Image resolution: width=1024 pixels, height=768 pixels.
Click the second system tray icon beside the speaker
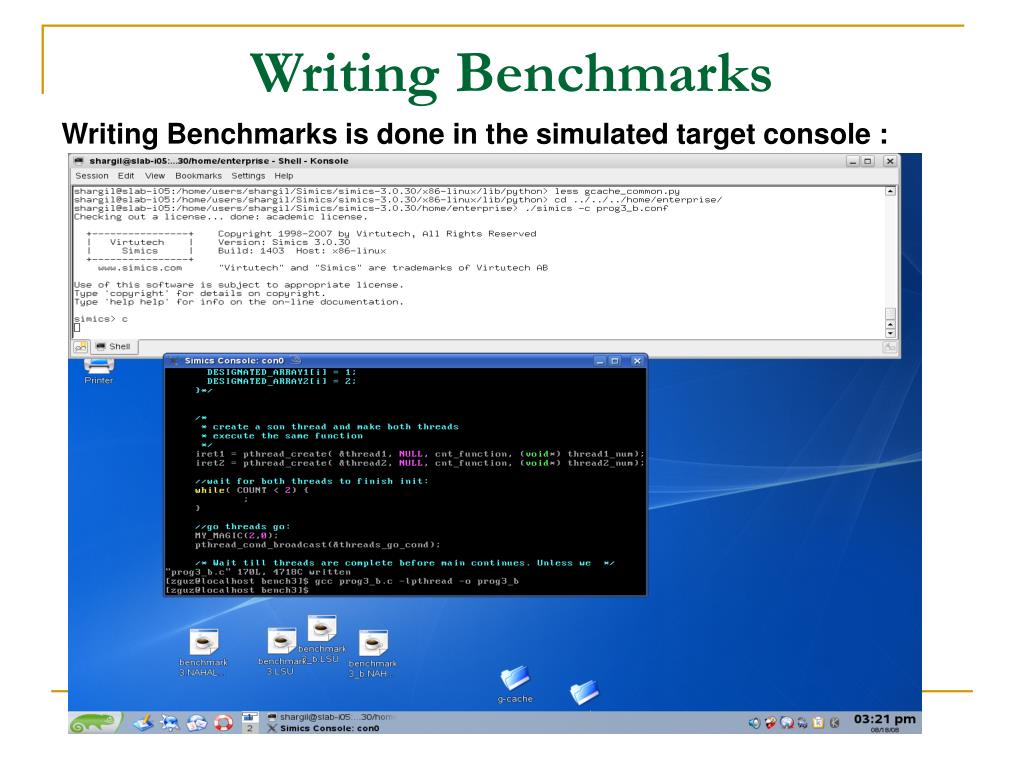(771, 723)
